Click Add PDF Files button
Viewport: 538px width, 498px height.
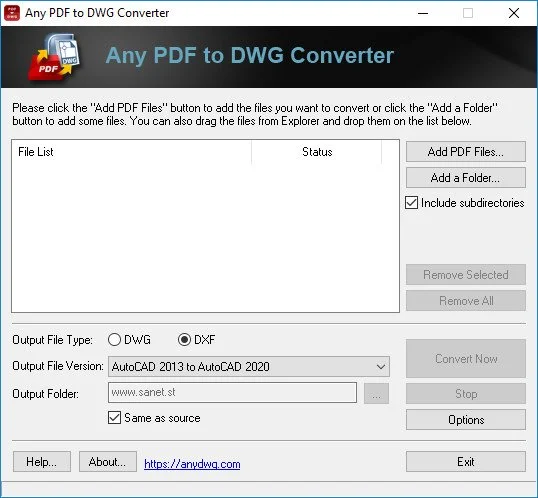point(466,152)
